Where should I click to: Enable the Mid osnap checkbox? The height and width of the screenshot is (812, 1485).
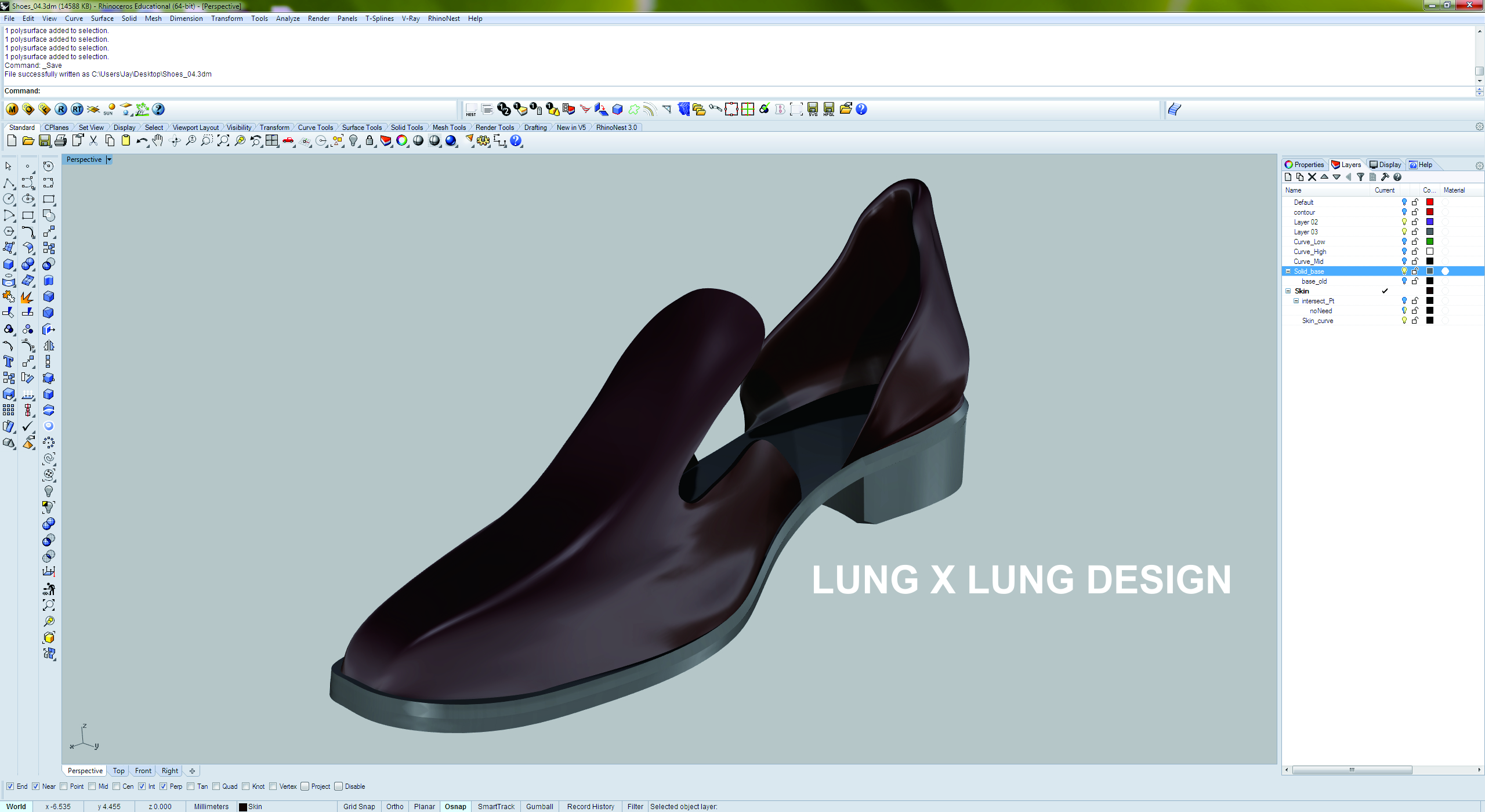(92, 786)
